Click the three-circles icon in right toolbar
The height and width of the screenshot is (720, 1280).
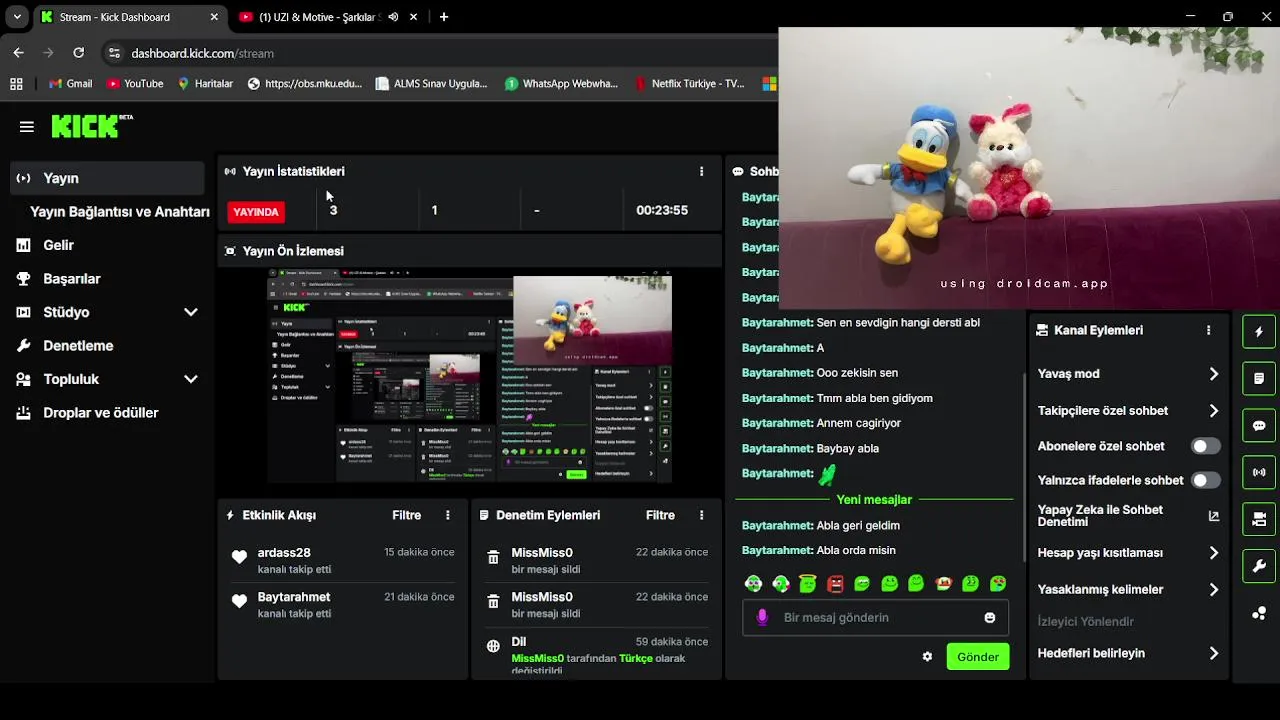(1259, 613)
